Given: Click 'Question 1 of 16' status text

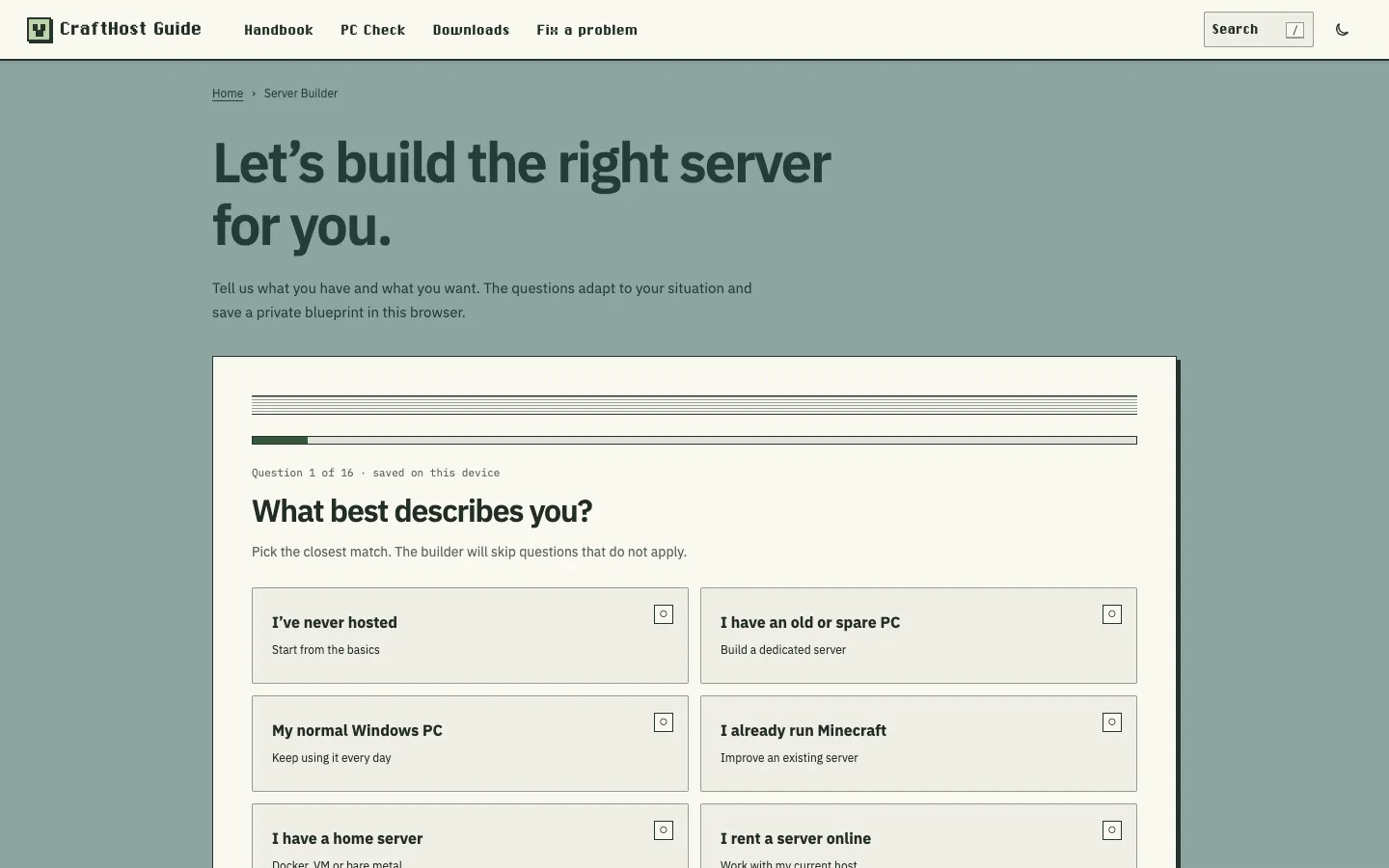Looking at the screenshot, I should [303, 473].
